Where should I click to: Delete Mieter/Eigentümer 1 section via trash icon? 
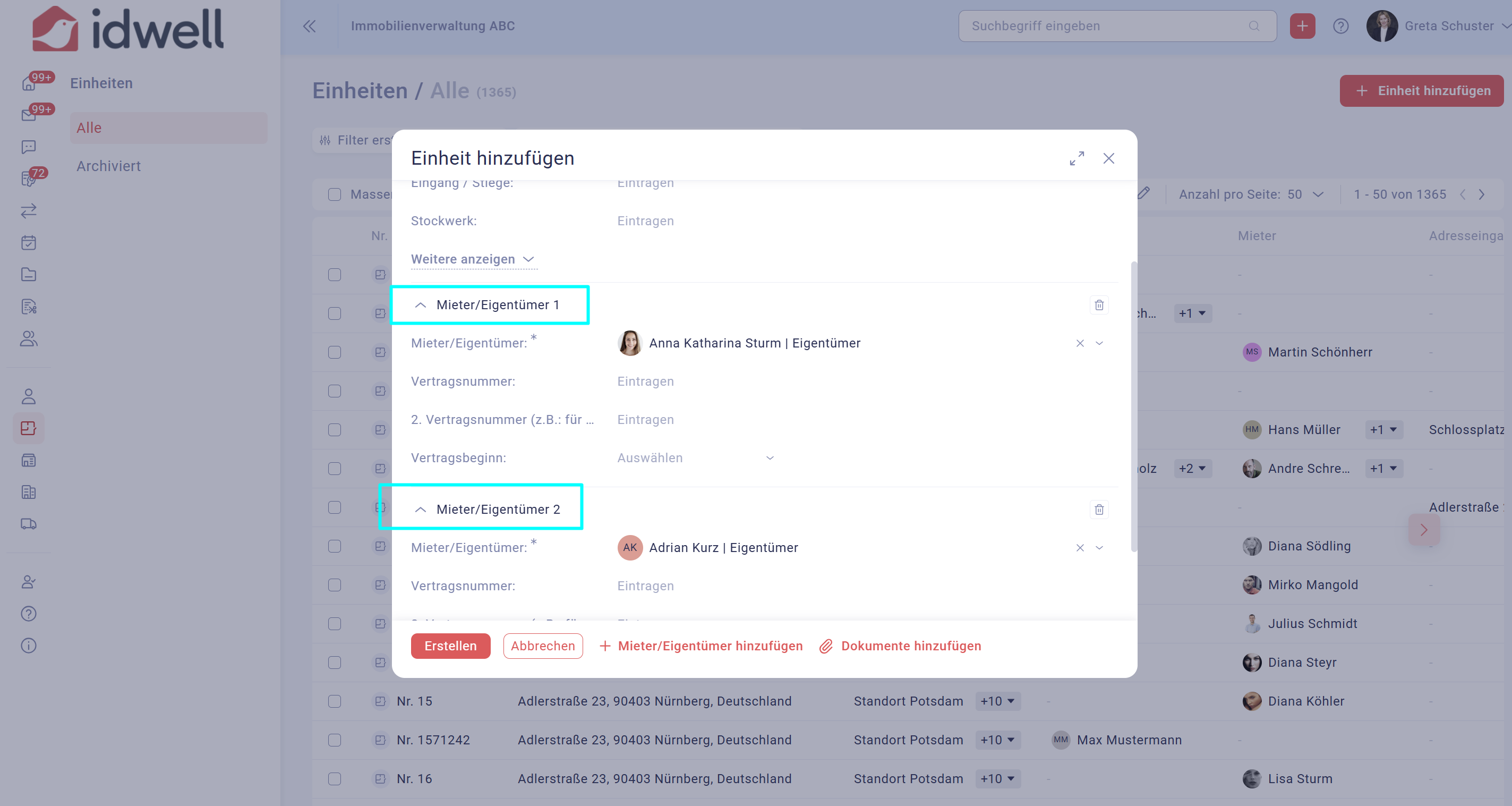point(1099,304)
